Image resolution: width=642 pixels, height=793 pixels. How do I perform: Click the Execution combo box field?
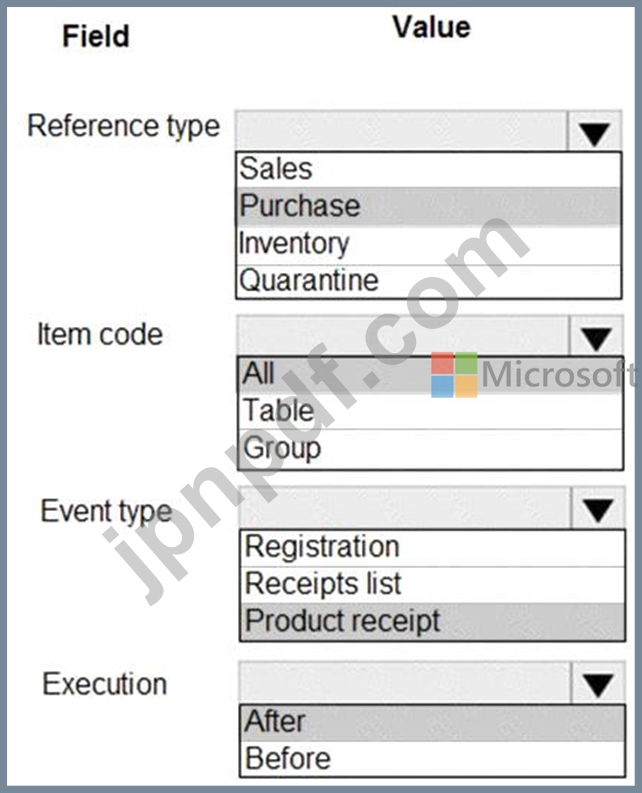click(403, 683)
